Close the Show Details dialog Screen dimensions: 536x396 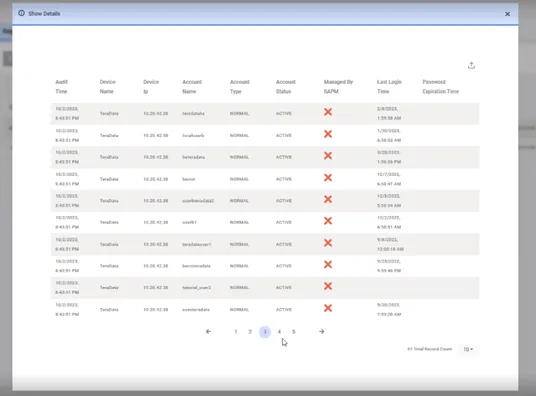[x=507, y=14]
